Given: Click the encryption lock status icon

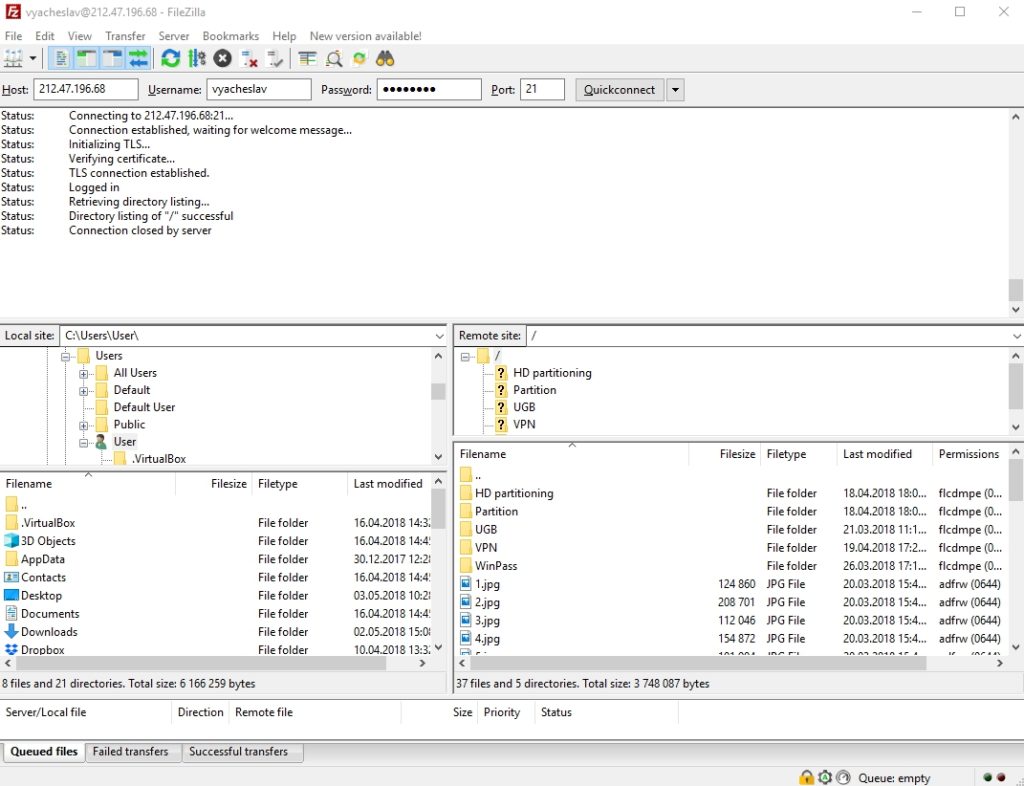Looking at the screenshot, I should pyautogui.click(x=807, y=778).
